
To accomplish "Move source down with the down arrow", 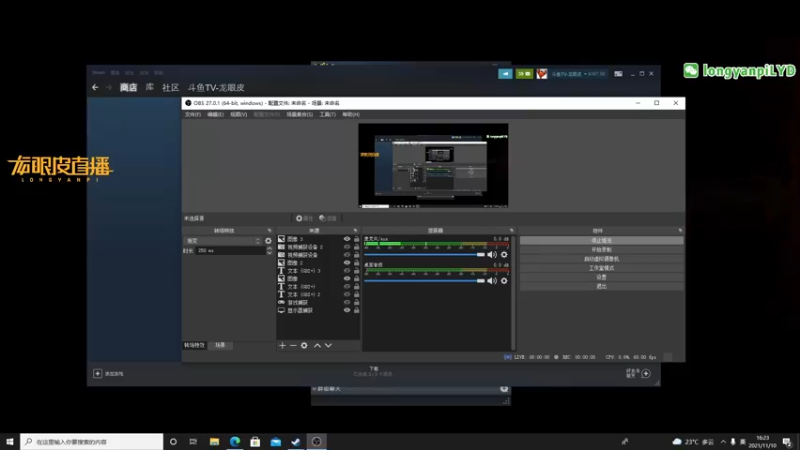I will (328, 345).
